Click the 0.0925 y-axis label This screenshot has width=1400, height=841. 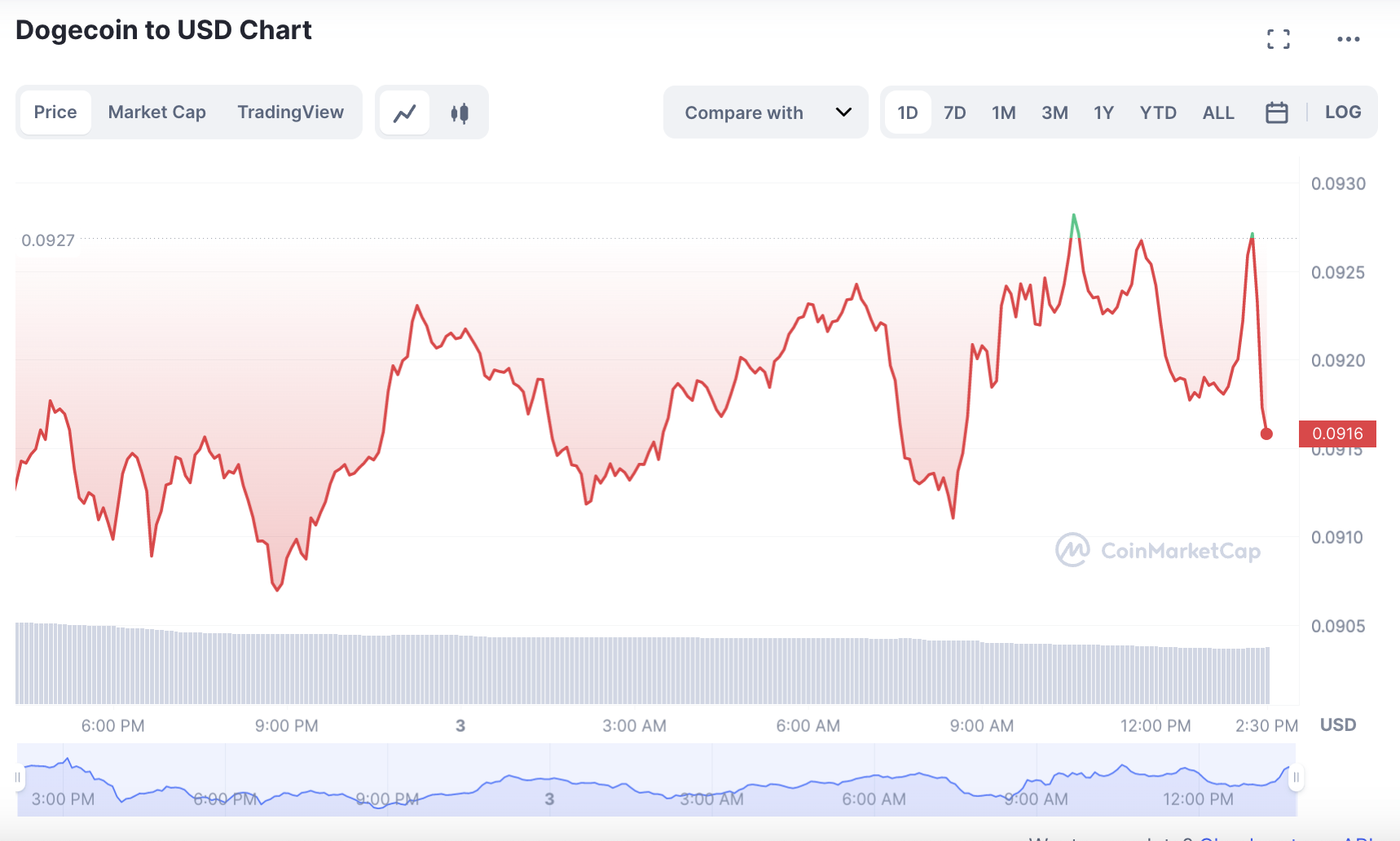coord(1338,273)
